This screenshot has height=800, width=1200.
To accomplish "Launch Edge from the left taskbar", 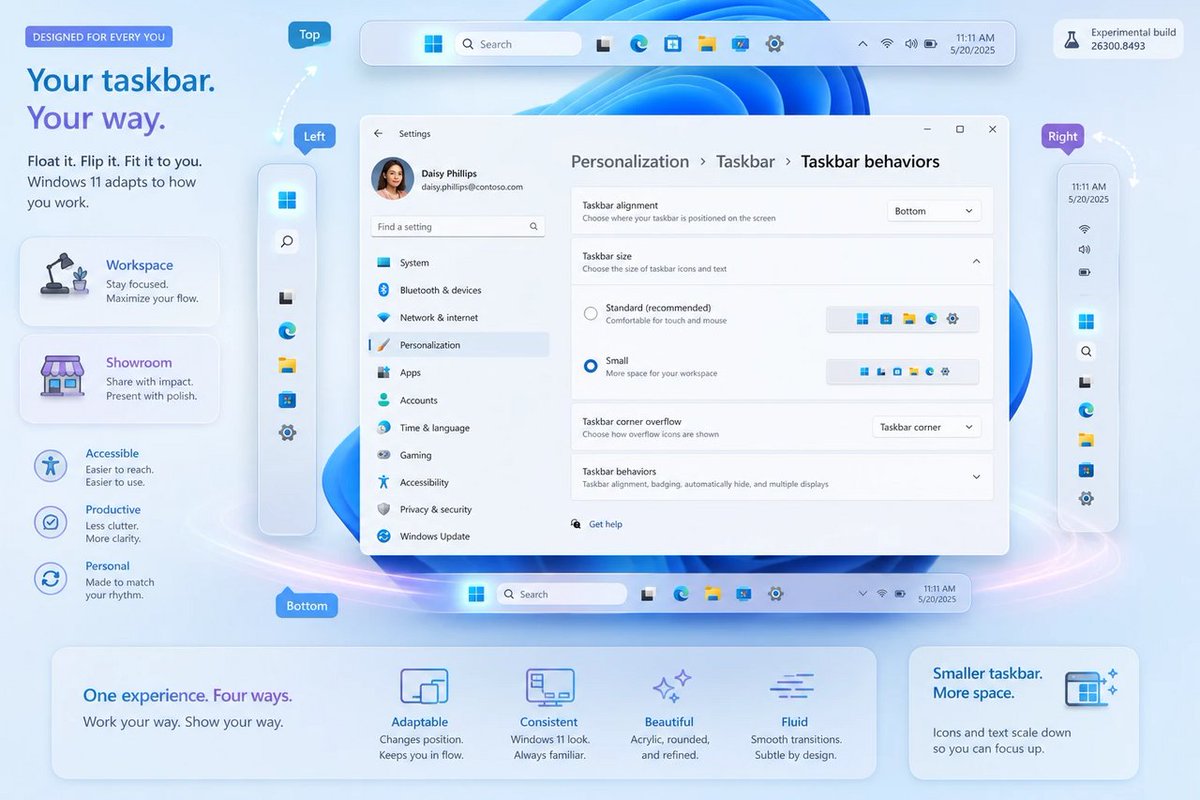I will pos(287,330).
